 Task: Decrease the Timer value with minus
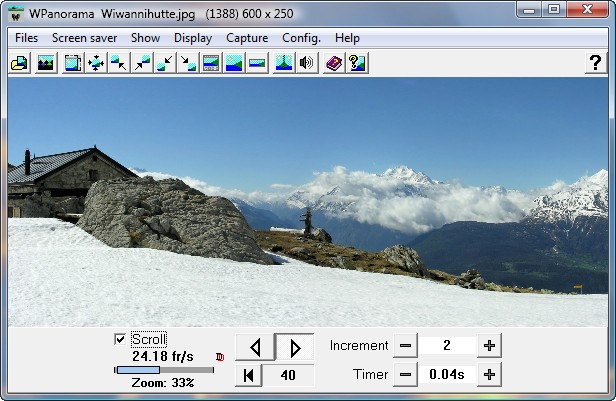(405, 375)
